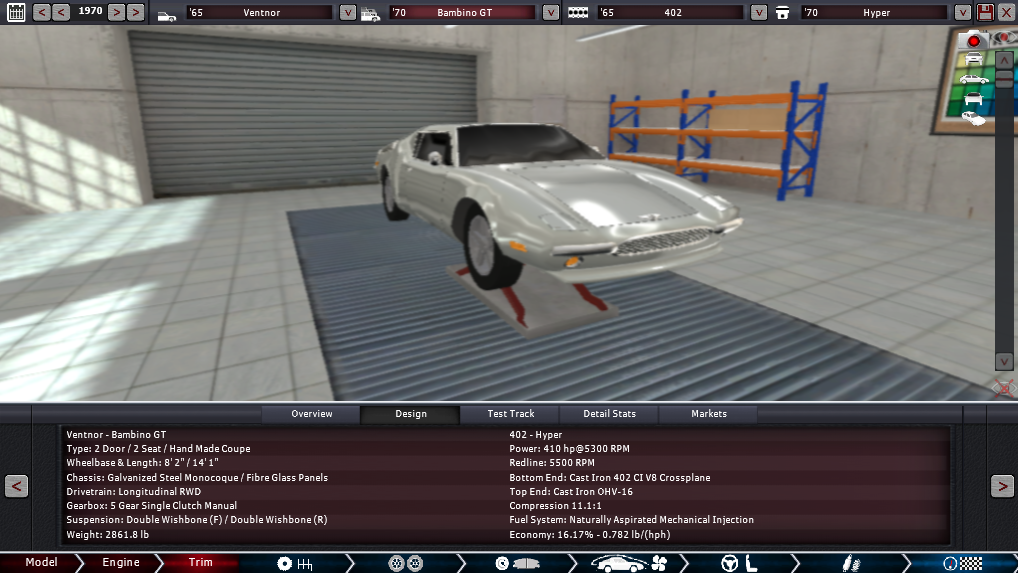Viewport: 1018px width, 573px height.
Task: Switch to the rear view car icon
Action: [973, 99]
